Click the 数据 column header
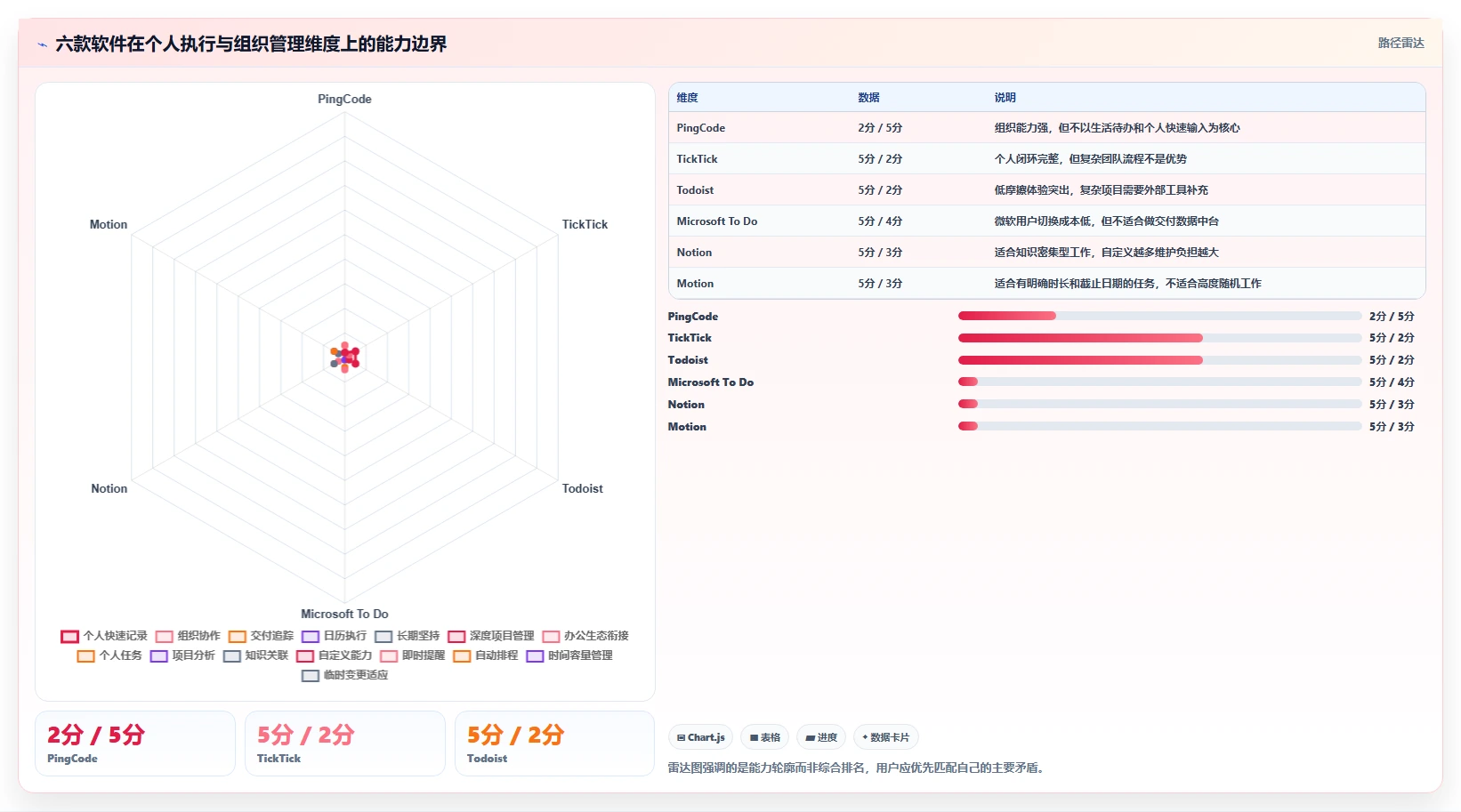1461x812 pixels. (x=868, y=98)
